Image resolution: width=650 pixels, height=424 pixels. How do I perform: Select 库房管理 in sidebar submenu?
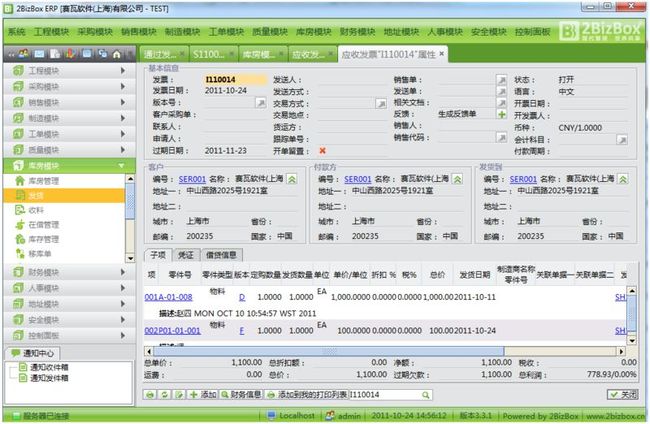[64, 181]
